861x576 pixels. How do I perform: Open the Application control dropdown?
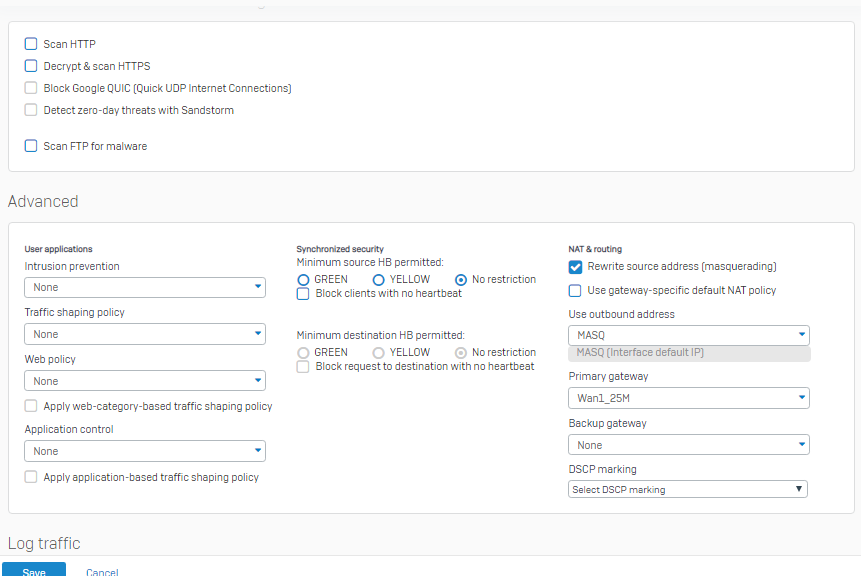pos(145,451)
